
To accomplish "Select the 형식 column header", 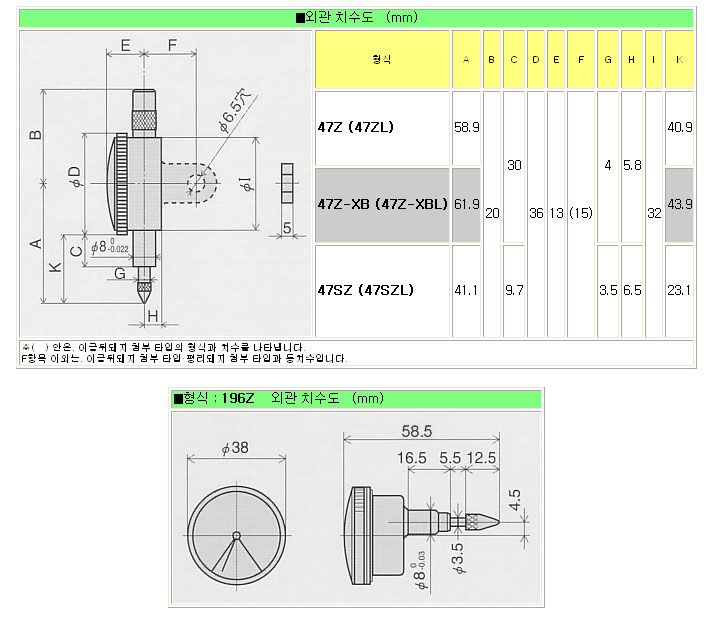I will coord(382,60).
